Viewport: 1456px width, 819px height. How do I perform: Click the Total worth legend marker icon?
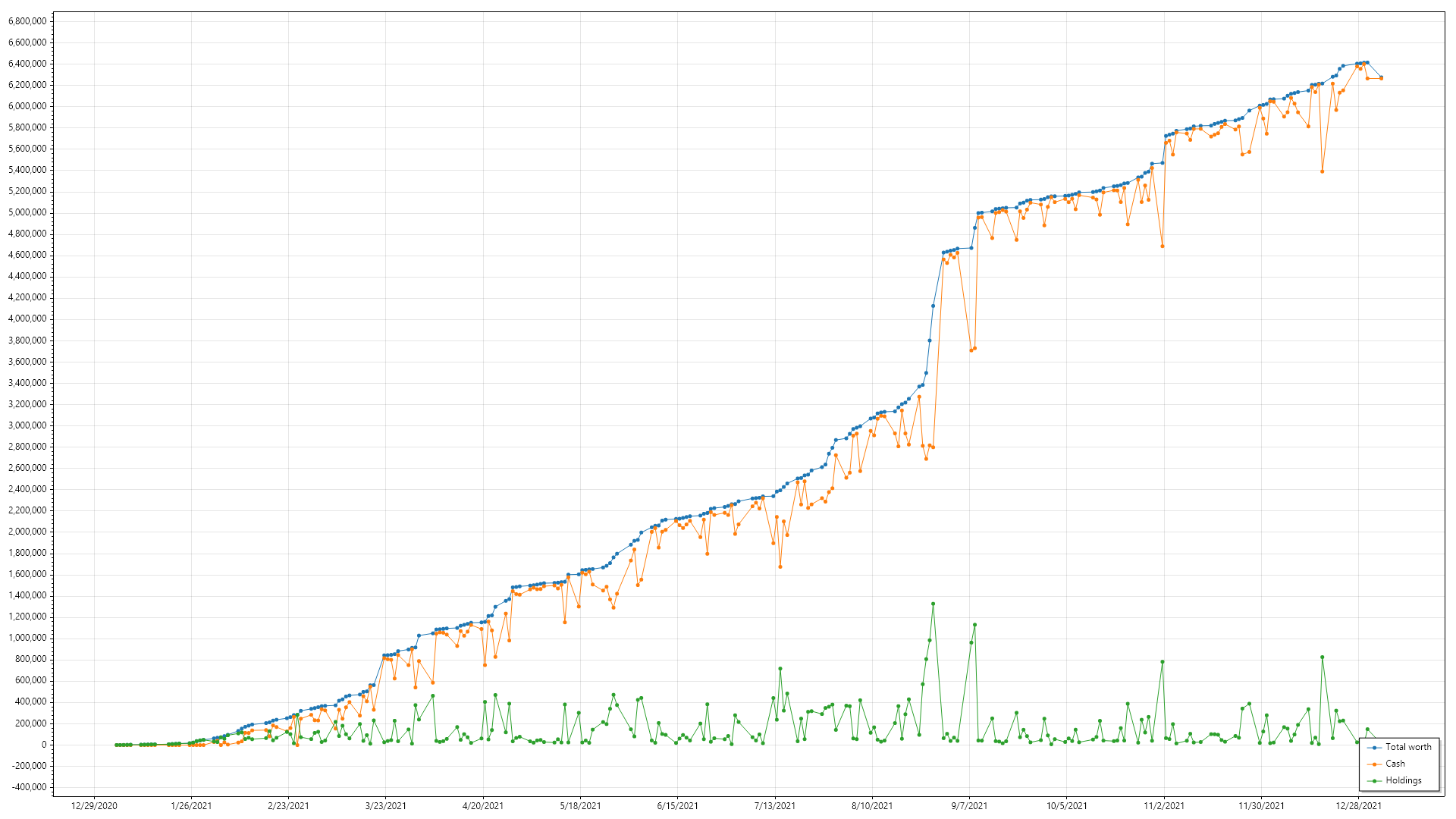tap(1375, 747)
